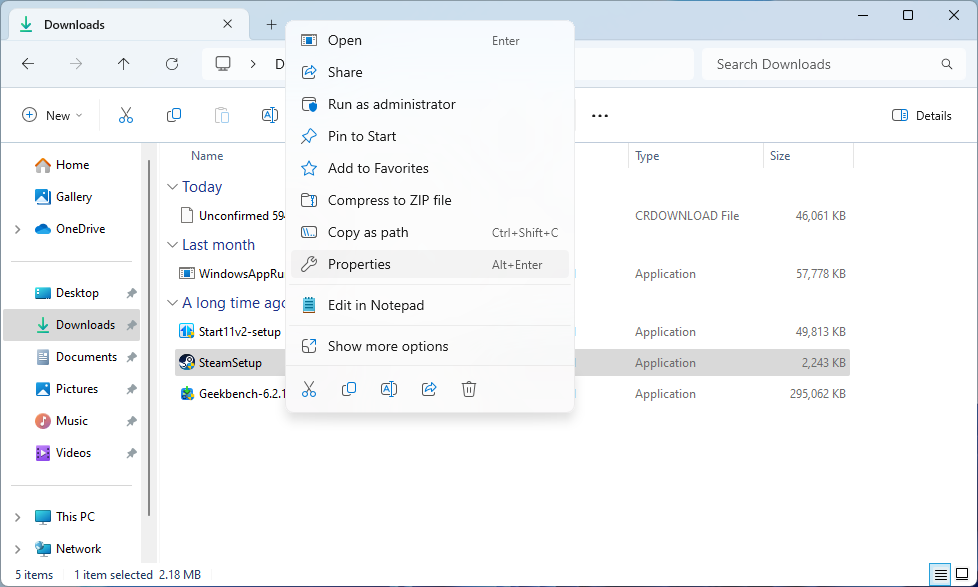Screen dimensions: 978x587
Task: Sort by Type column header
Action: point(647,156)
